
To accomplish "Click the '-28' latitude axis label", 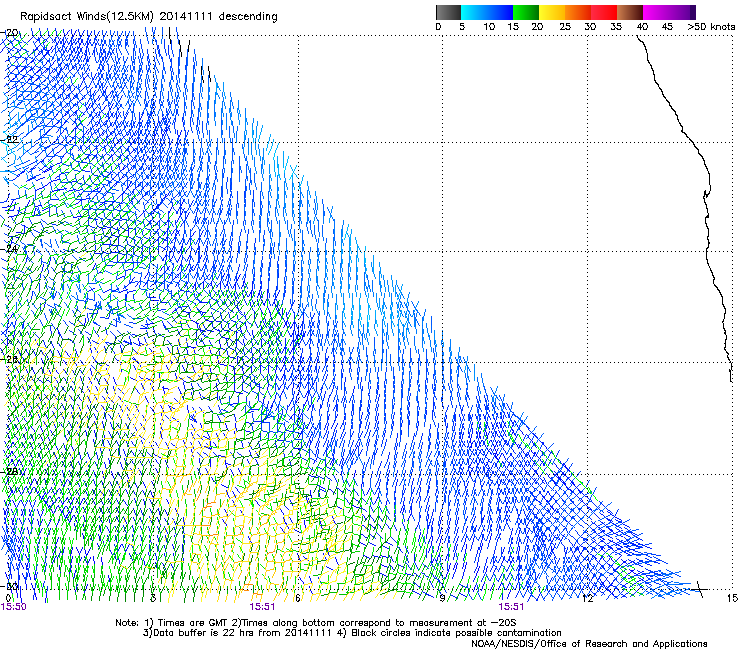I will [9, 472].
